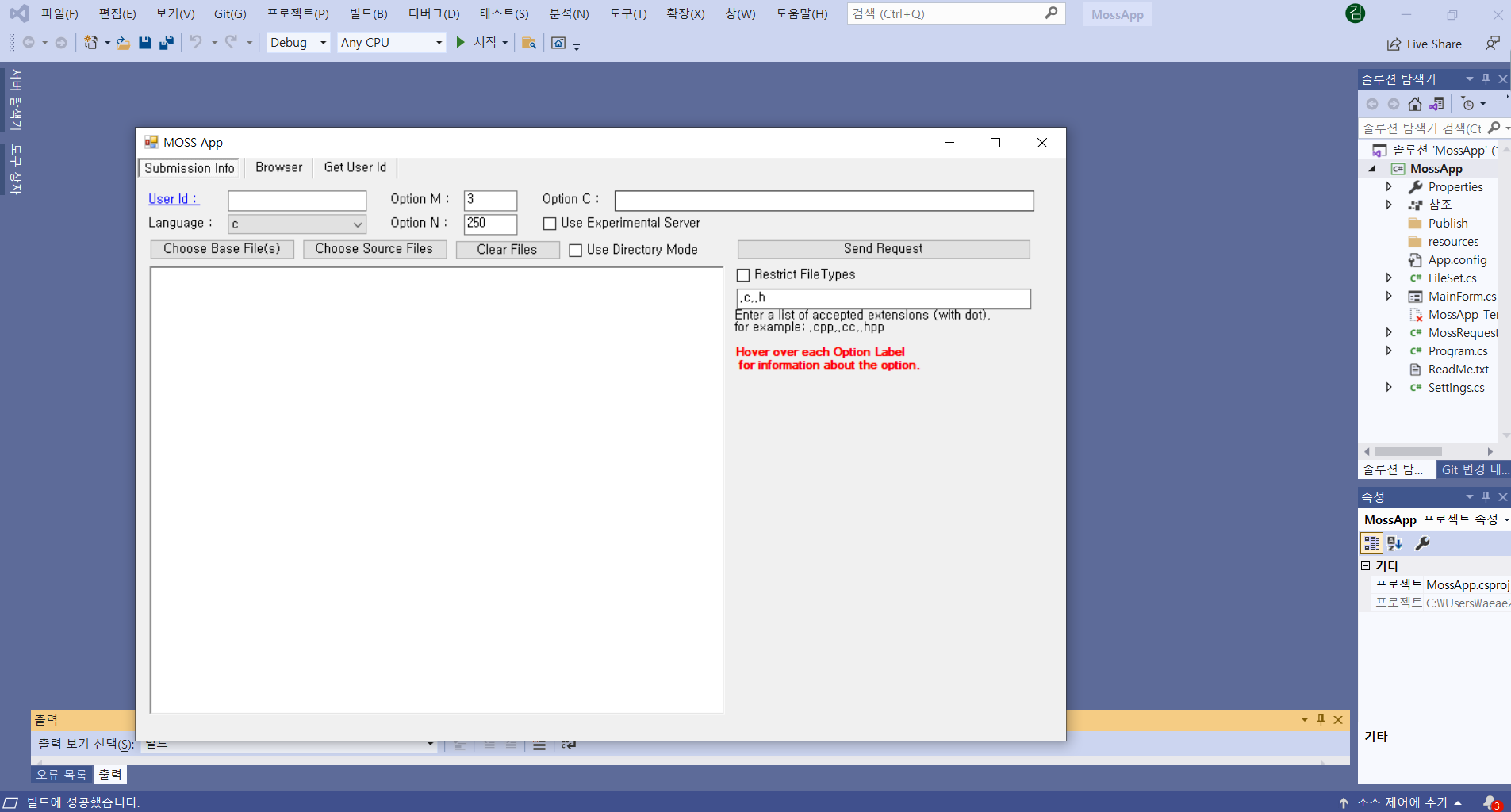The image size is (1511, 812).
Task: Click the Choose Base File(s) button
Action: (222, 249)
